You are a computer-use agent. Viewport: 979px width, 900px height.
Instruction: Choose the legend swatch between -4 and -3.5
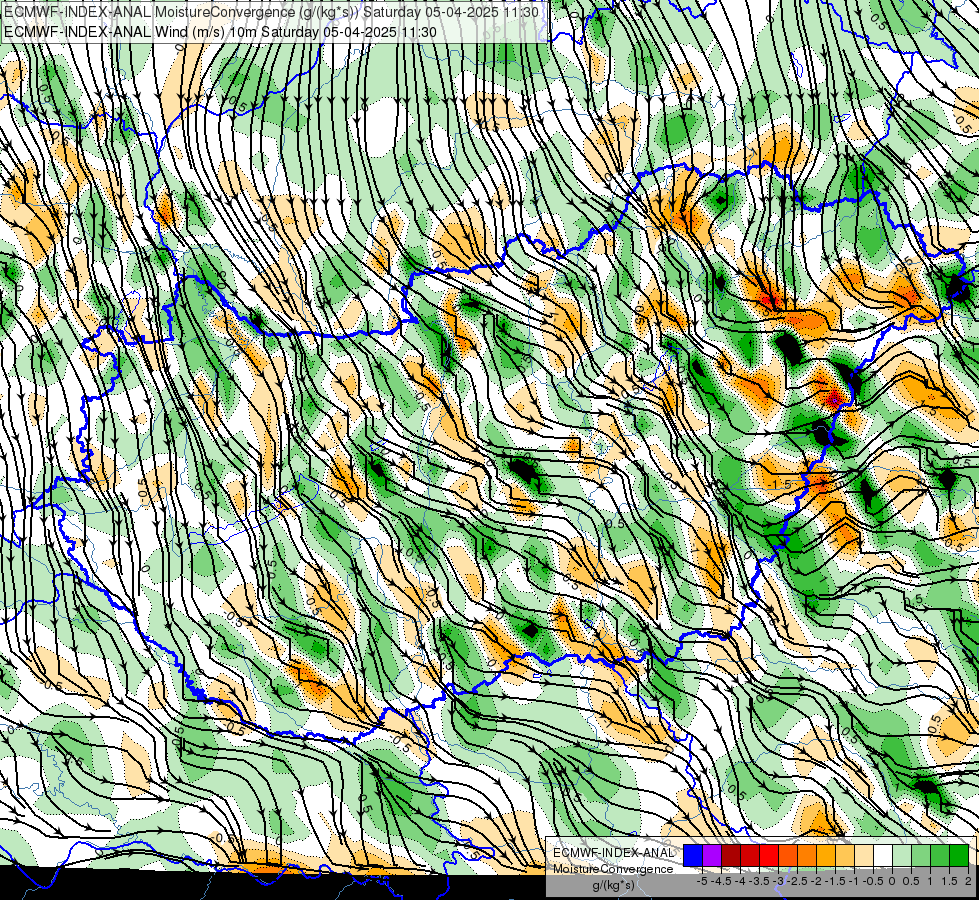tap(750, 855)
